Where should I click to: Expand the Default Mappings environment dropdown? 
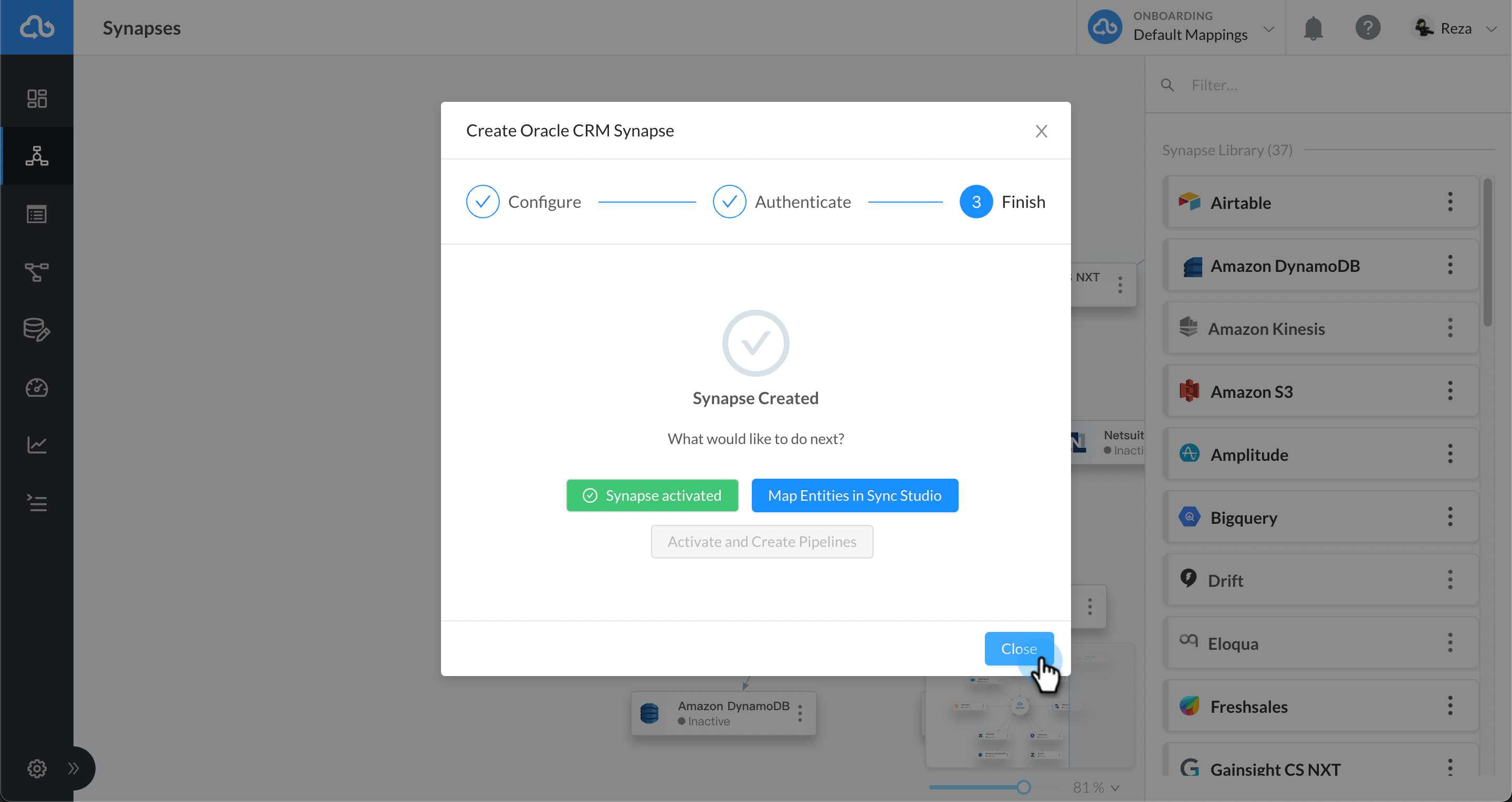tap(1269, 29)
